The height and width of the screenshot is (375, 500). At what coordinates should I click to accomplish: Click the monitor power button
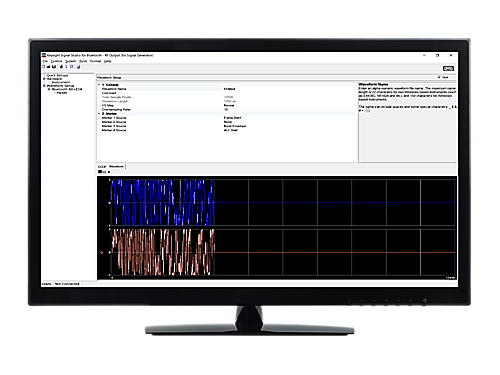point(425,300)
